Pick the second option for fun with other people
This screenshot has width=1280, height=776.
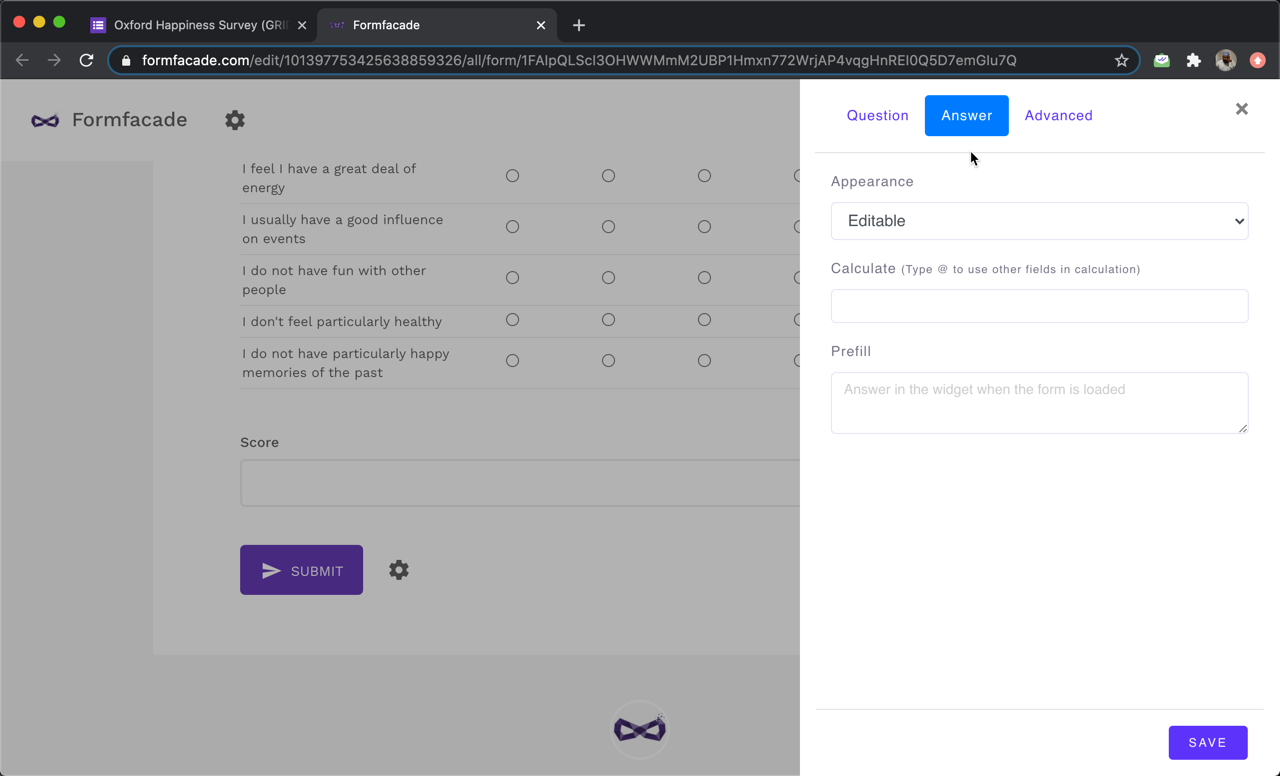pos(608,277)
